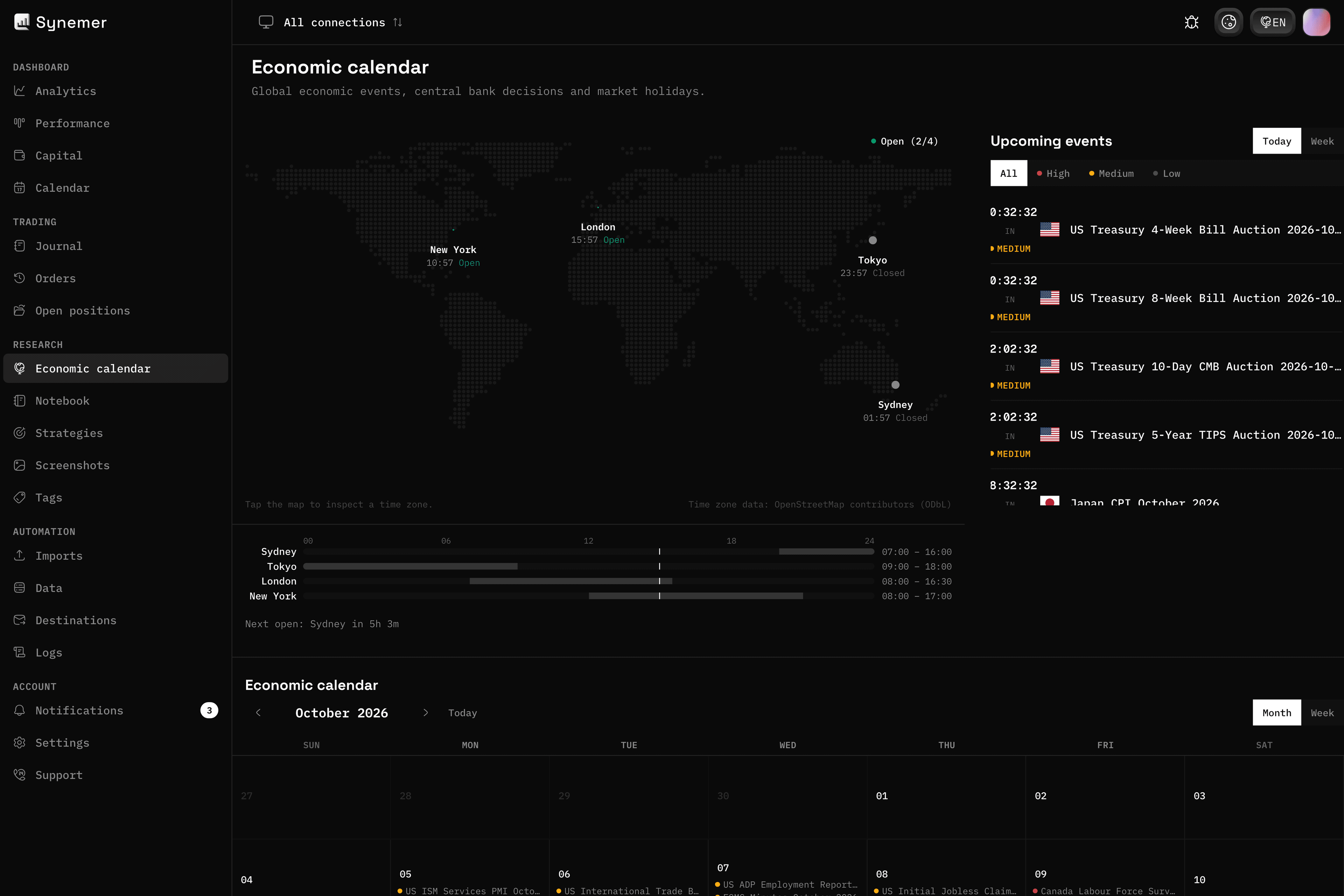The width and height of the screenshot is (1344, 896).
Task: Open the Logs page
Action: click(x=115, y=652)
